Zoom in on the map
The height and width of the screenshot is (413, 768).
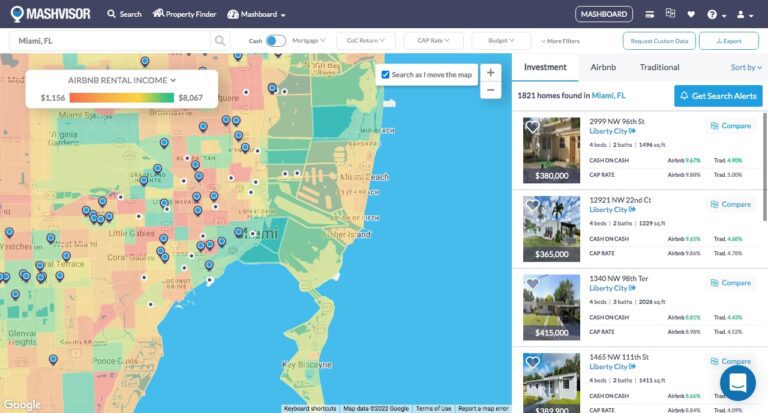[x=490, y=73]
